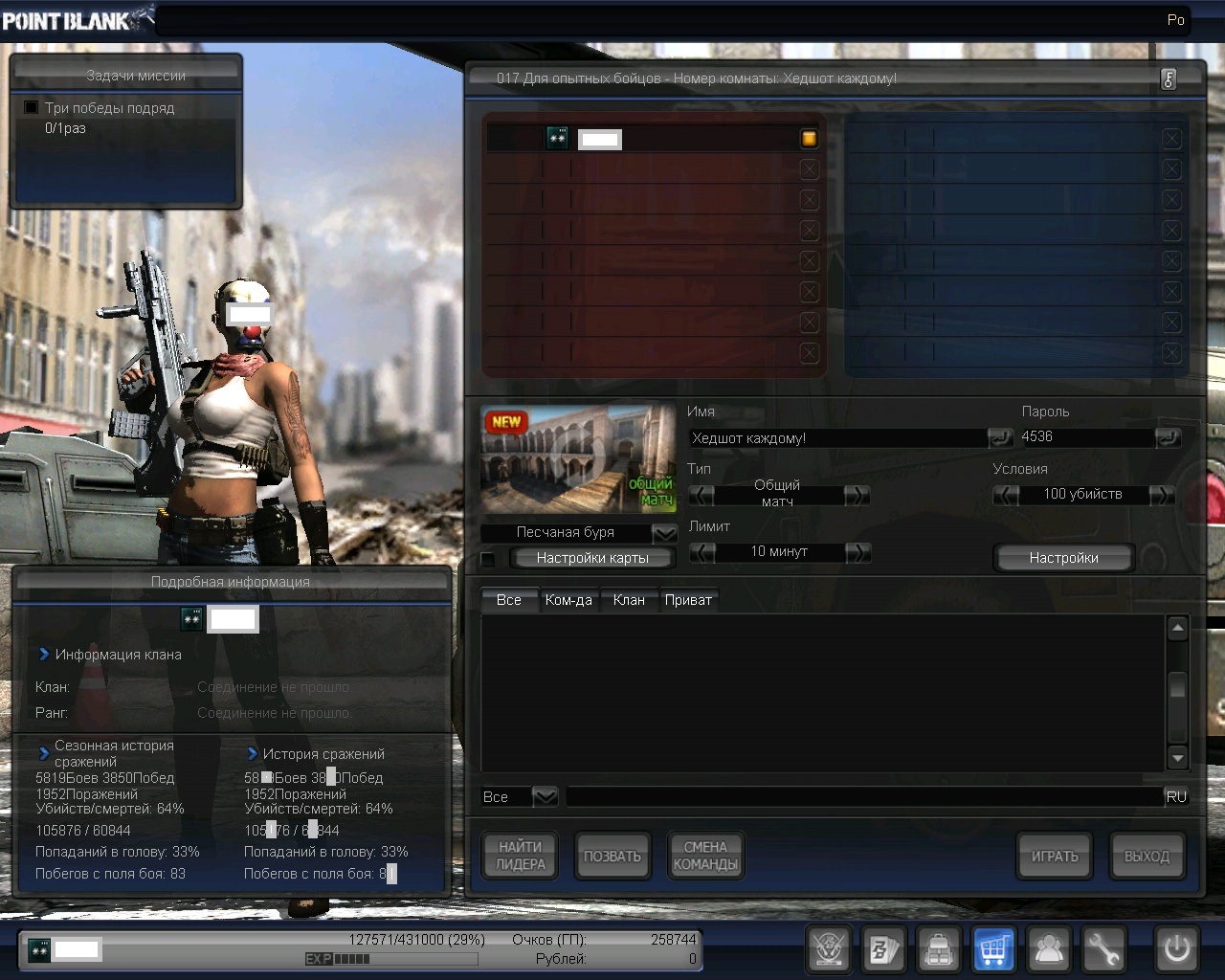Expand the Песчаная буря map dropdown
This screenshot has height=980, width=1225.
(664, 533)
